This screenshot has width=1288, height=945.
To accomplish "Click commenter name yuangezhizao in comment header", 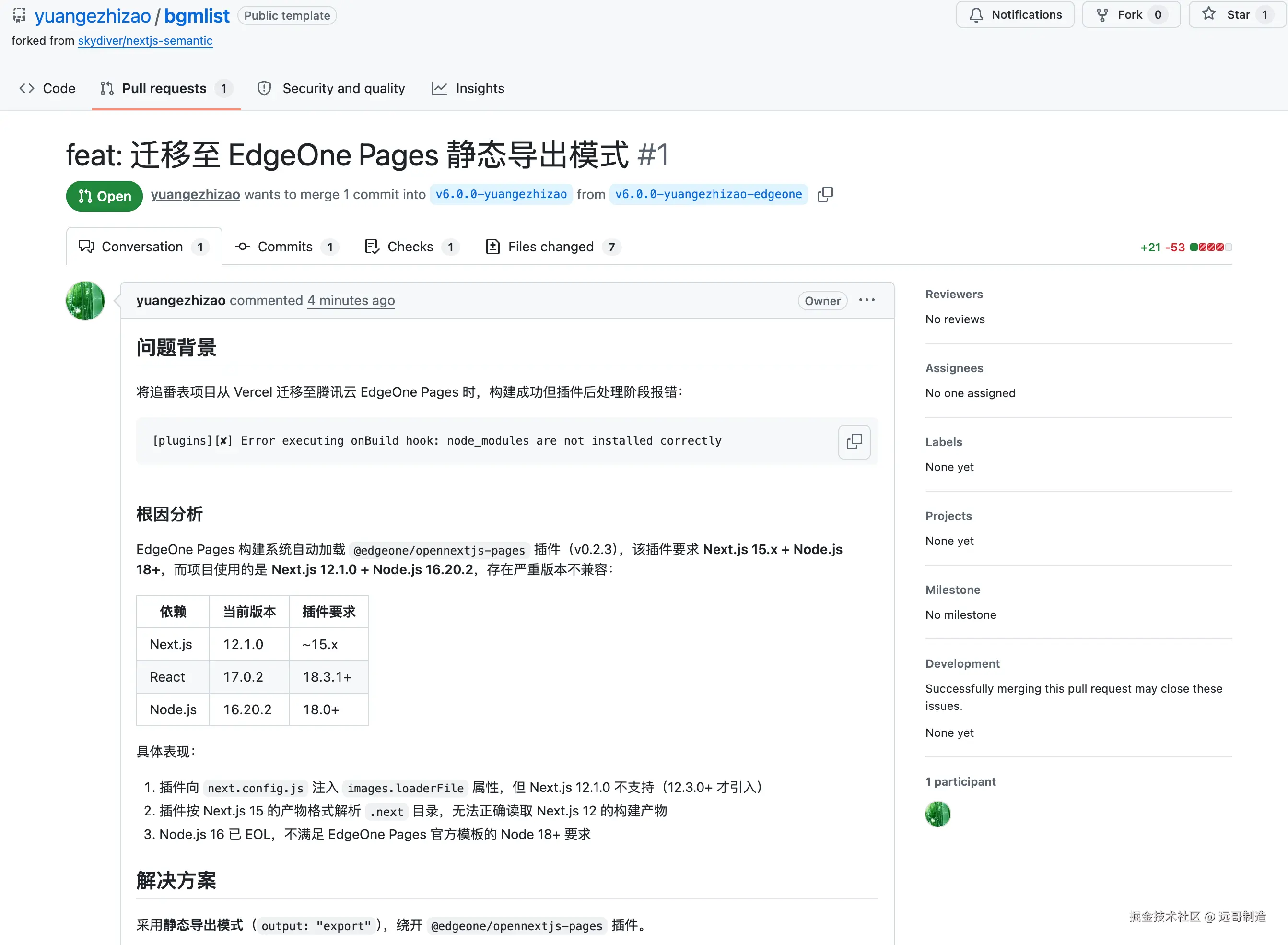I will (x=181, y=300).
